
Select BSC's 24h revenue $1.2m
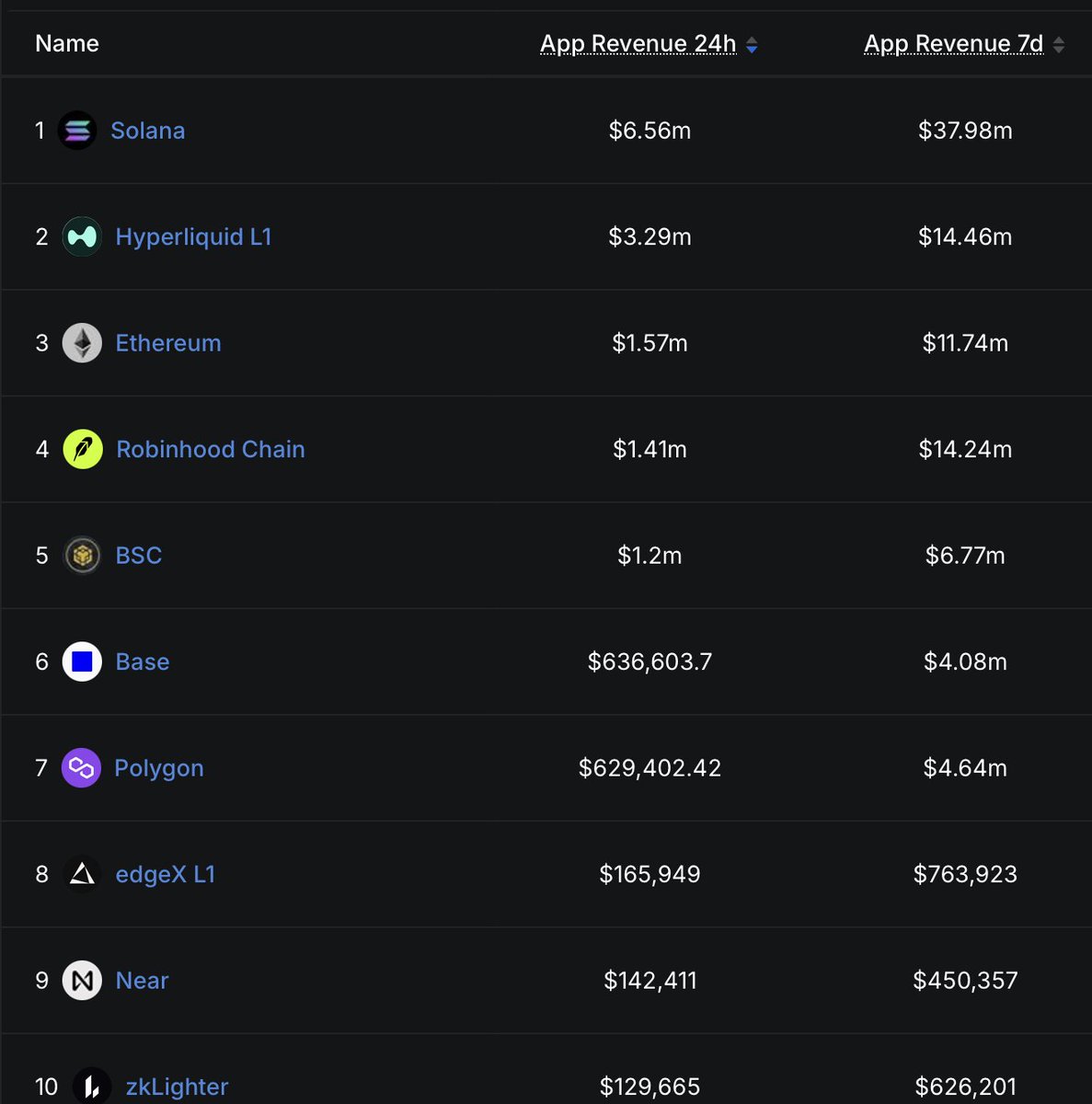649,556
